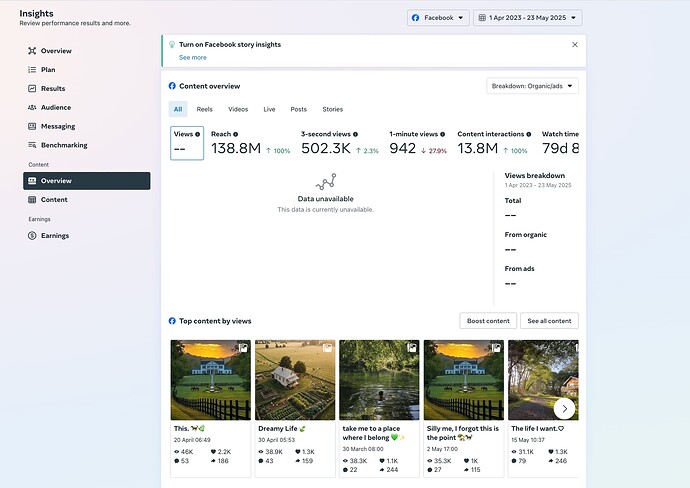Click the Content grid icon in sidebar
Screen dimensions: 690x488
32,200
